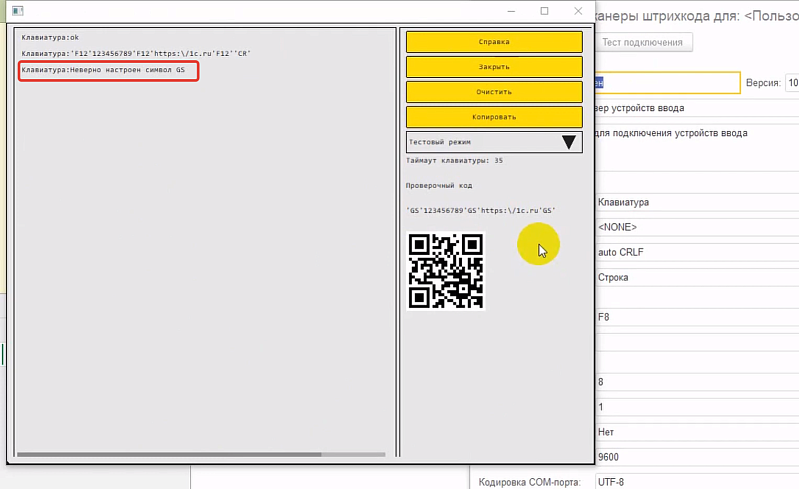Clear the log with the Очистить button

(x=494, y=92)
